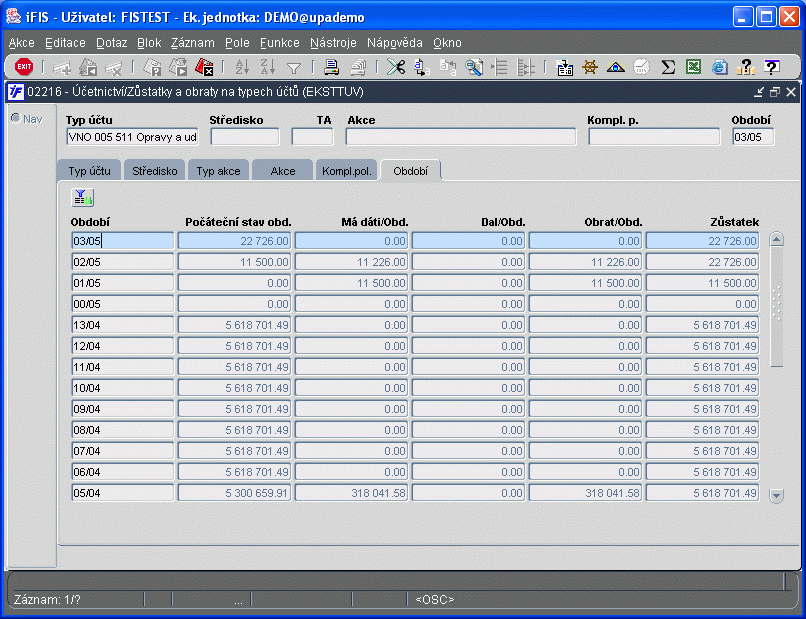Open the Nástroje menu

[x=333, y=43]
